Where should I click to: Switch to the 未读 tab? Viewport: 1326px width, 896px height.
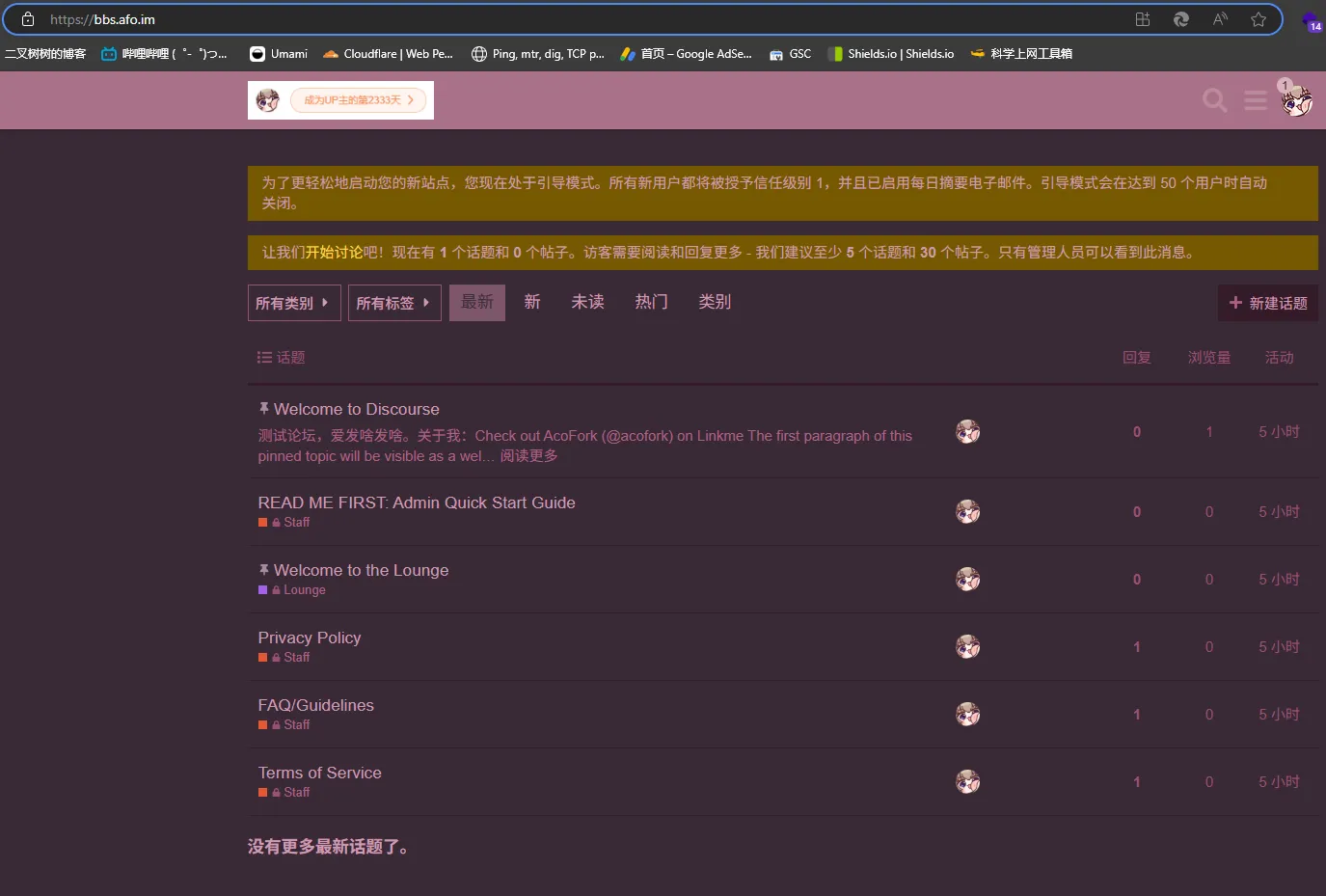tap(587, 302)
